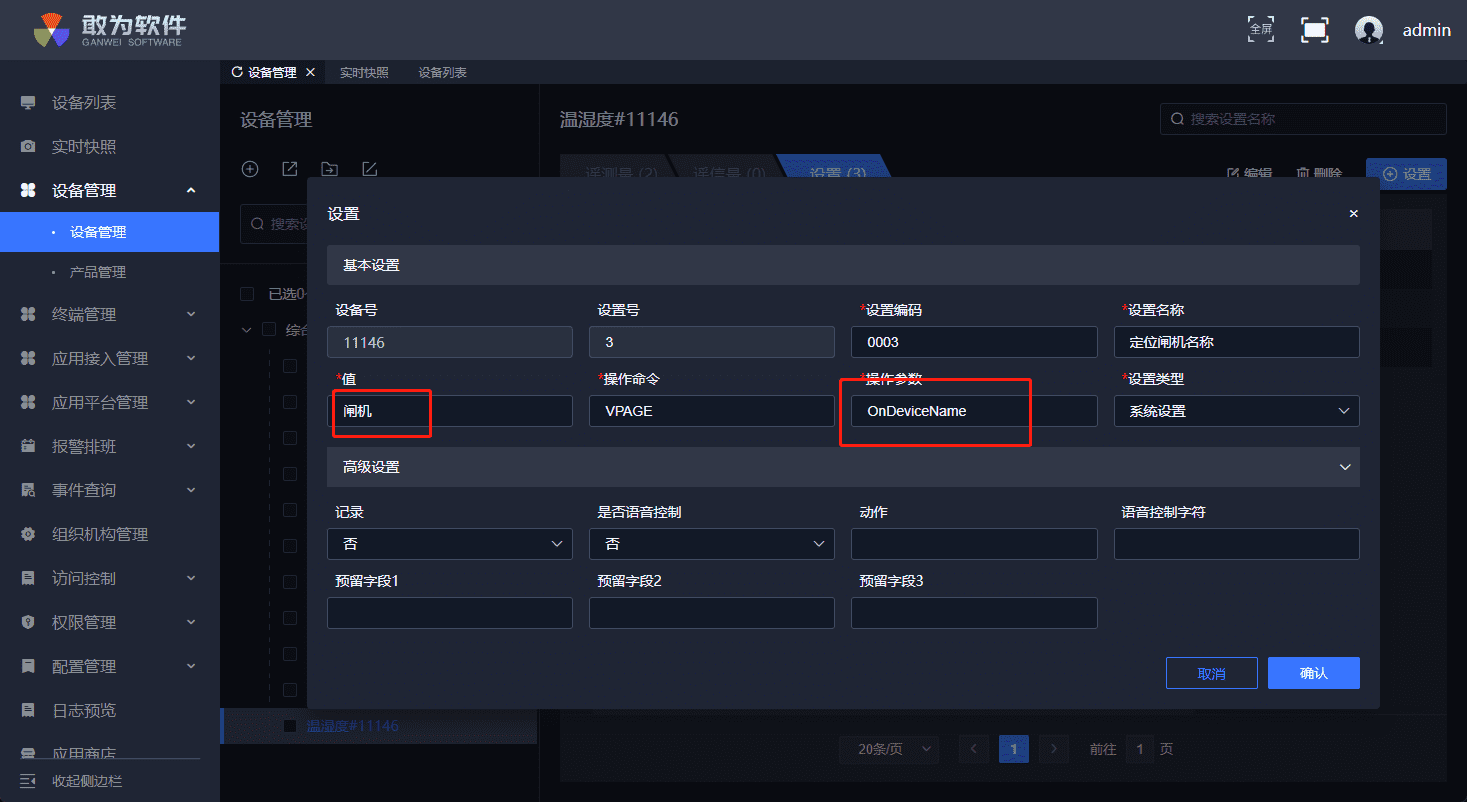Click the 确认 button
Screen dimensions: 1467x802
[x=1314, y=673]
